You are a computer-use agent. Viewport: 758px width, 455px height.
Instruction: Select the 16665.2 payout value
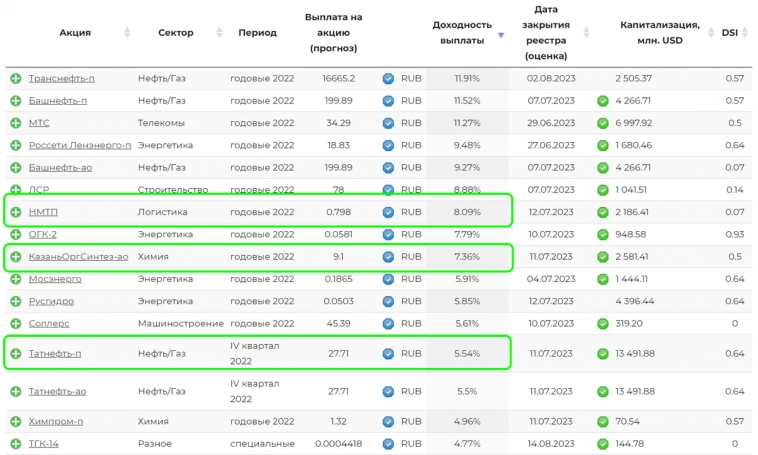coord(338,78)
